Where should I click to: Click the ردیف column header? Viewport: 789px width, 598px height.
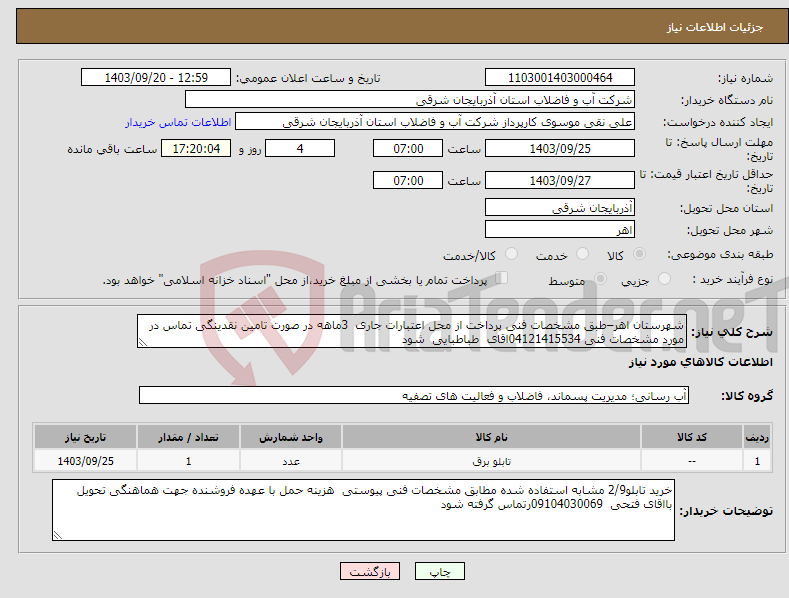pyautogui.click(x=757, y=437)
